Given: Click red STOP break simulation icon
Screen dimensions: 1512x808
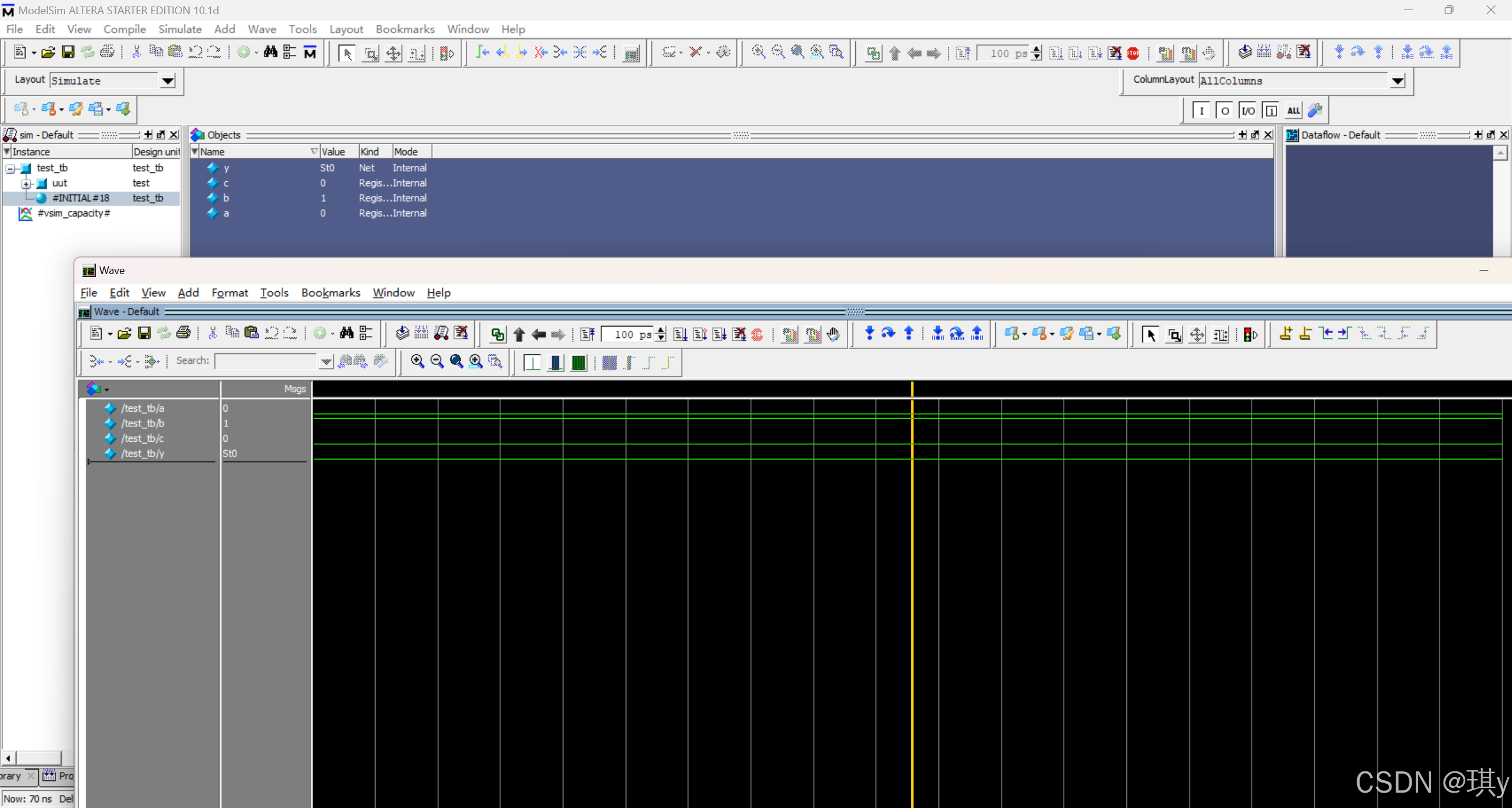Looking at the screenshot, I should (x=1133, y=53).
